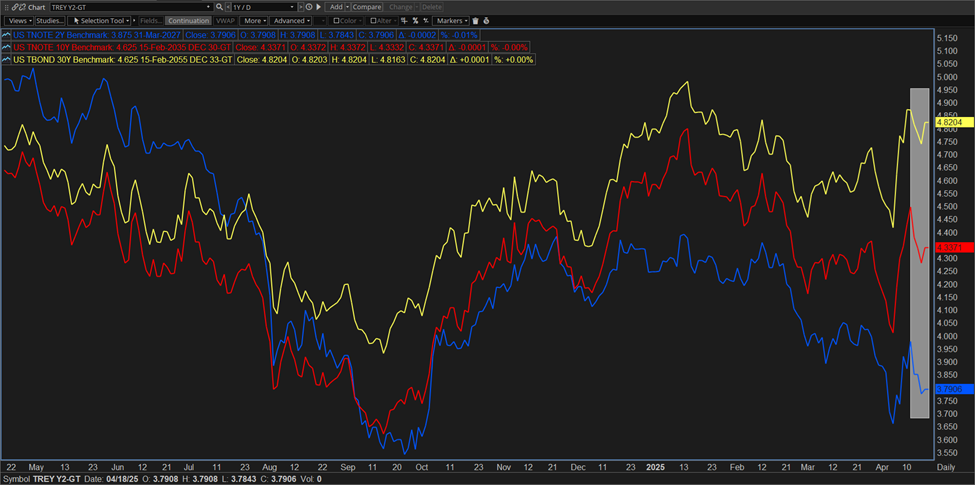Click the 2Y TNOTE series line icon
Viewport: 975px width, 485px height.
tap(8, 33)
